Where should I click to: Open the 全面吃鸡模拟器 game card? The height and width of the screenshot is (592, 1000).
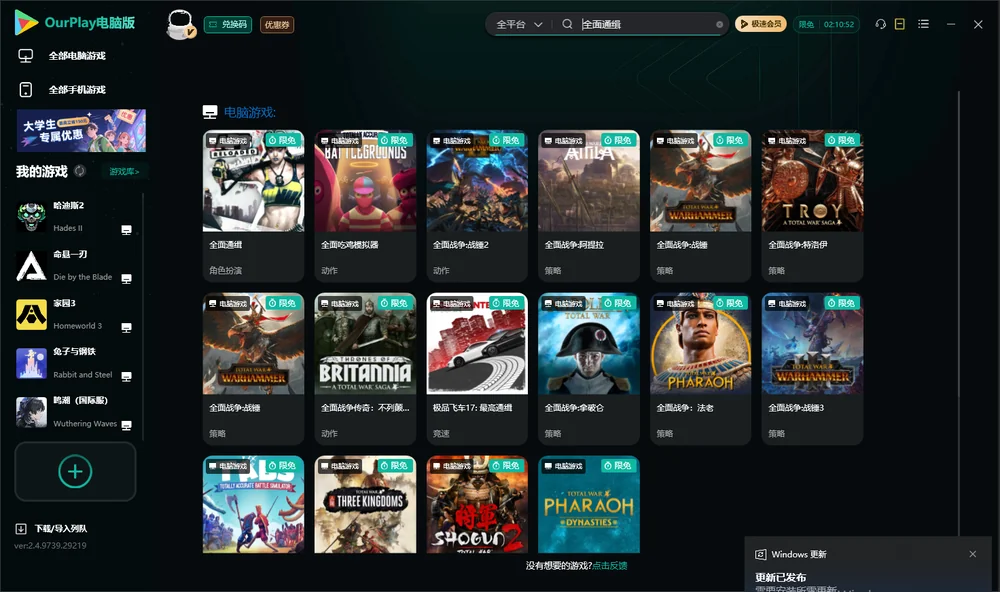click(365, 205)
